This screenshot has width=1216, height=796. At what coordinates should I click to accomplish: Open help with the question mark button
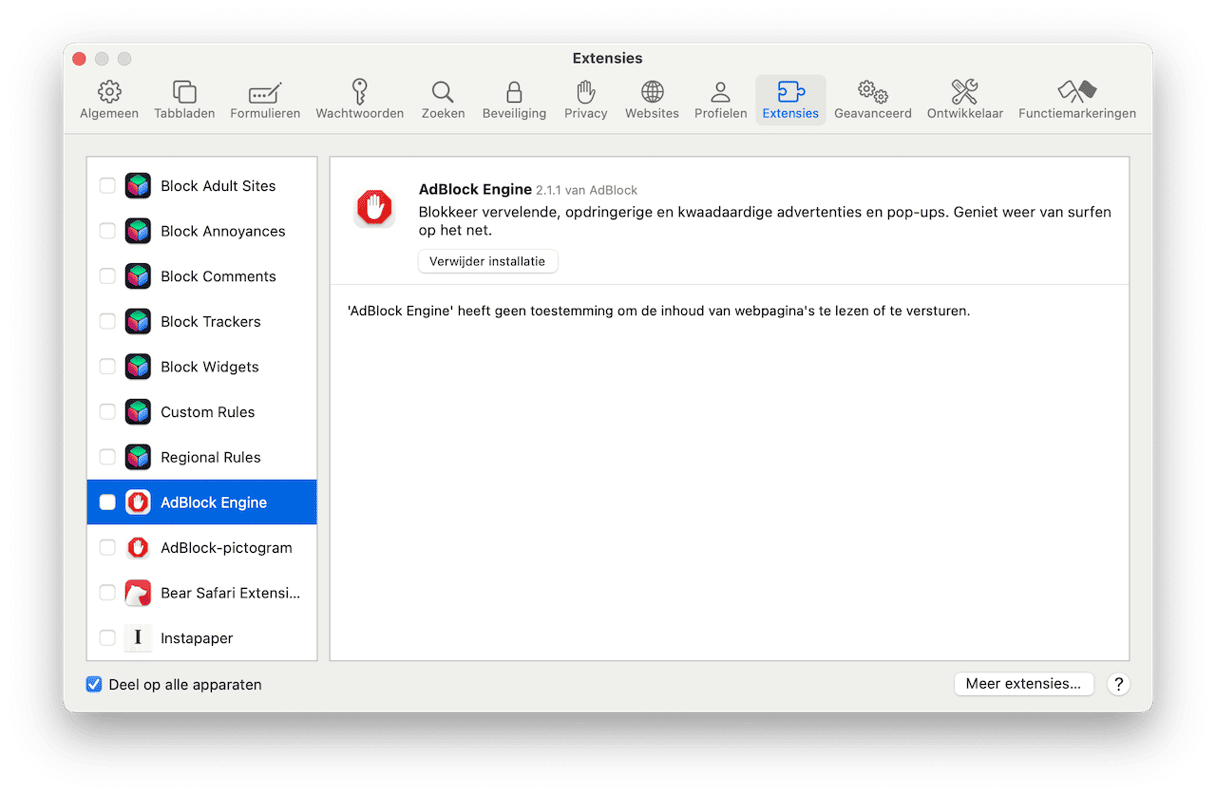click(x=1119, y=684)
